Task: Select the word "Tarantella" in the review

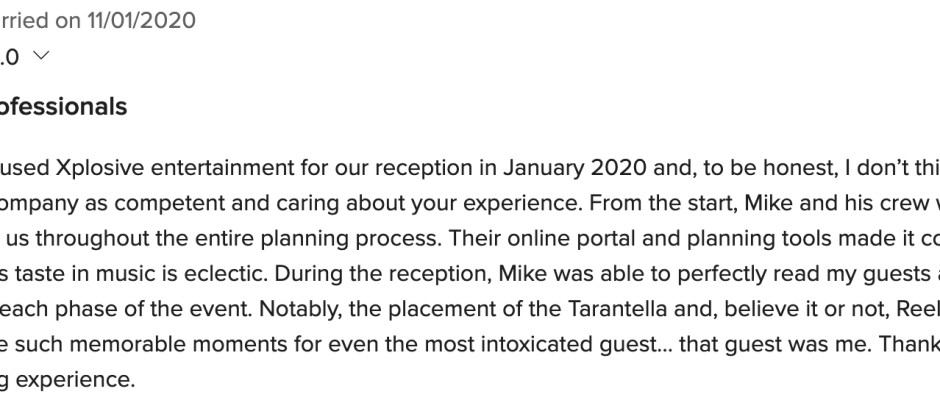Action: pyautogui.click(x=617, y=309)
